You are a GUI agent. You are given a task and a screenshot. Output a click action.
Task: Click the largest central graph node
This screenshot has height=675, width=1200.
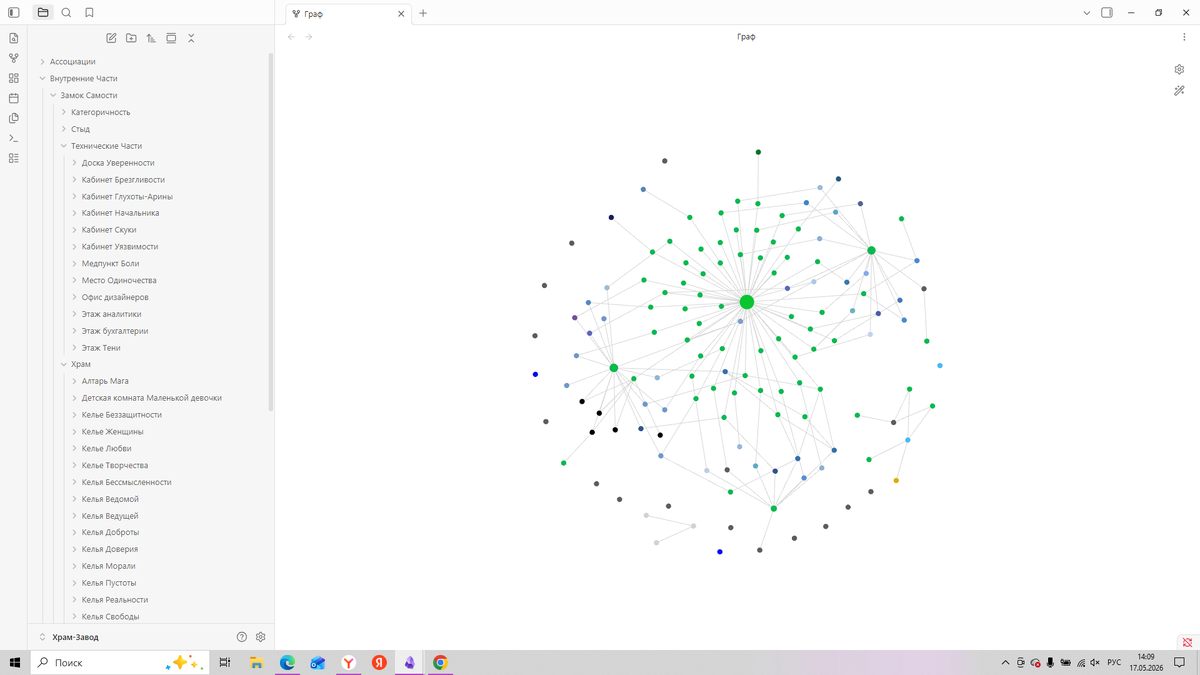coord(746,302)
